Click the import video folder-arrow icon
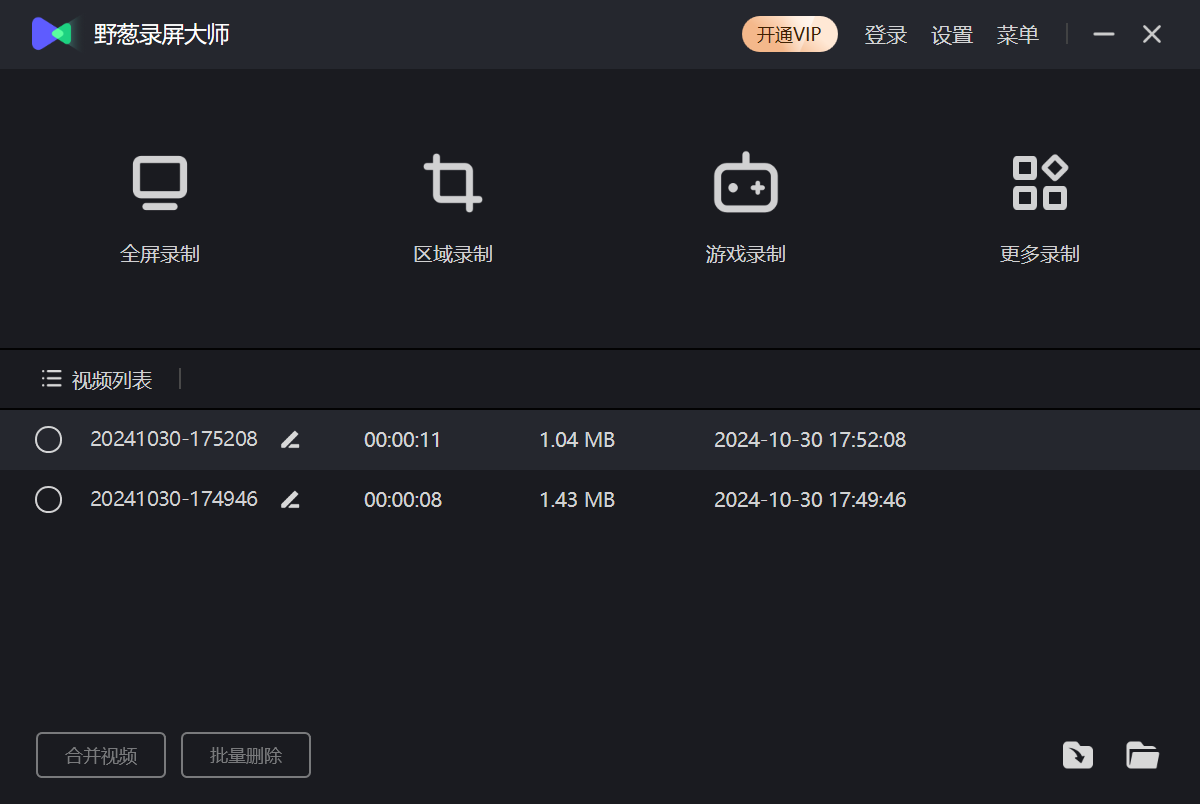 1077,755
